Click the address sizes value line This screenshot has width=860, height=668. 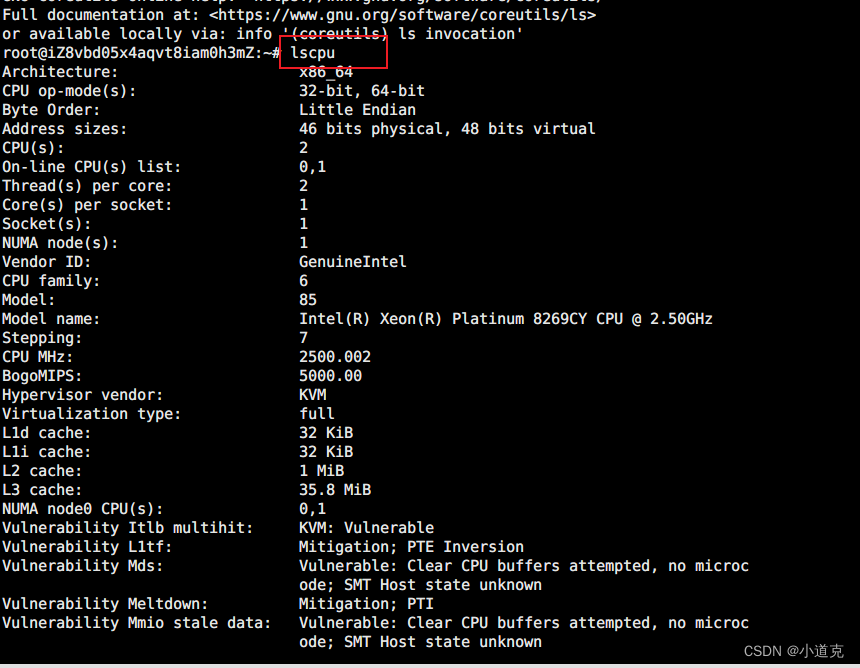pyautogui.click(x=447, y=129)
